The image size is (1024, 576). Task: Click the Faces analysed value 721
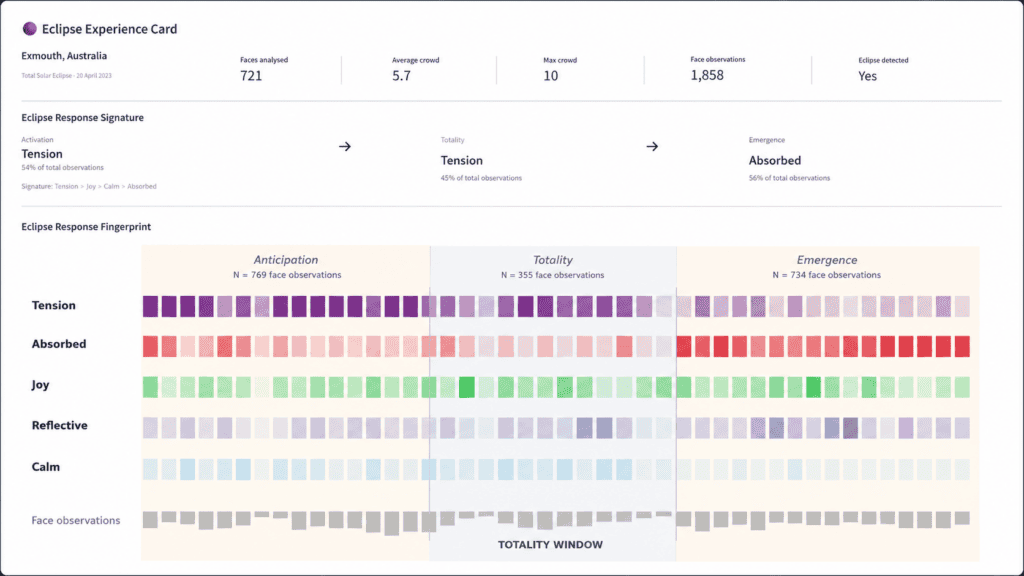click(x=251, y=76)
